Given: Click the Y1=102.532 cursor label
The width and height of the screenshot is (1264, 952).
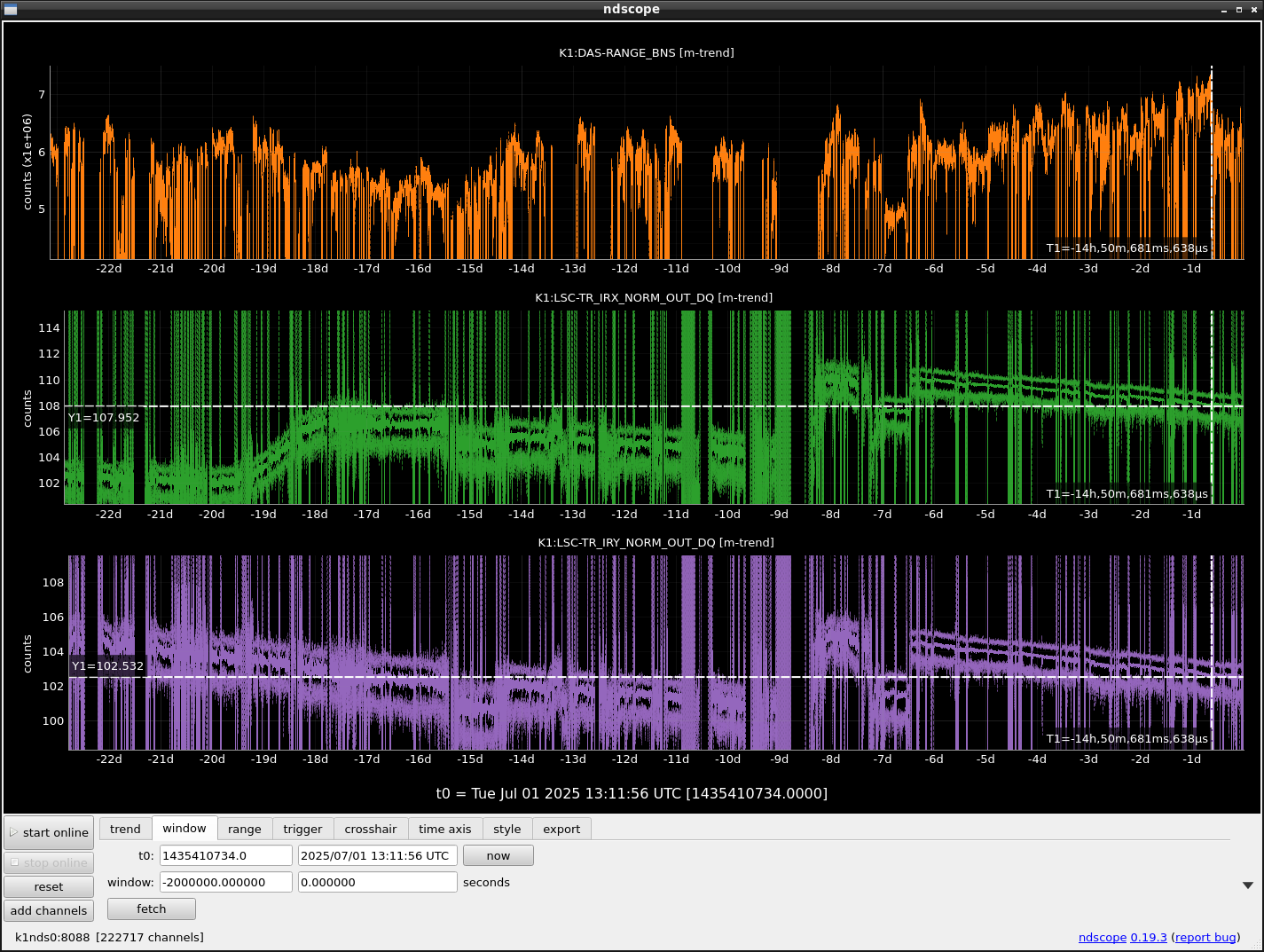Looking at the screenshot, I should [x=107, y=665].
